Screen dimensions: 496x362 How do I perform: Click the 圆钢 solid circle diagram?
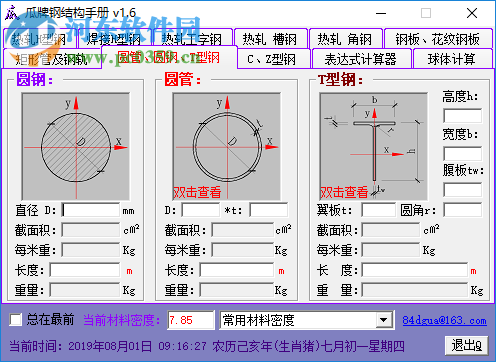(x=76, y=147)
